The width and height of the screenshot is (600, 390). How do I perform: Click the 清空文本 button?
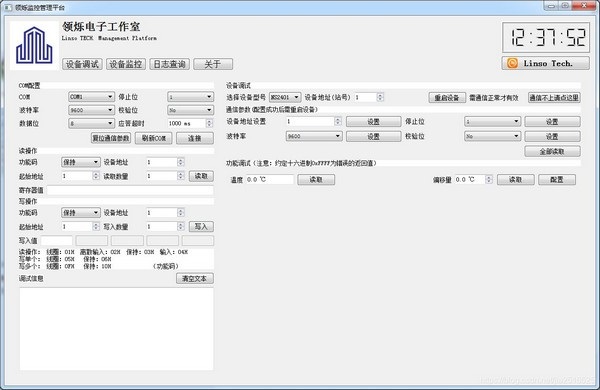pos(195,279)
